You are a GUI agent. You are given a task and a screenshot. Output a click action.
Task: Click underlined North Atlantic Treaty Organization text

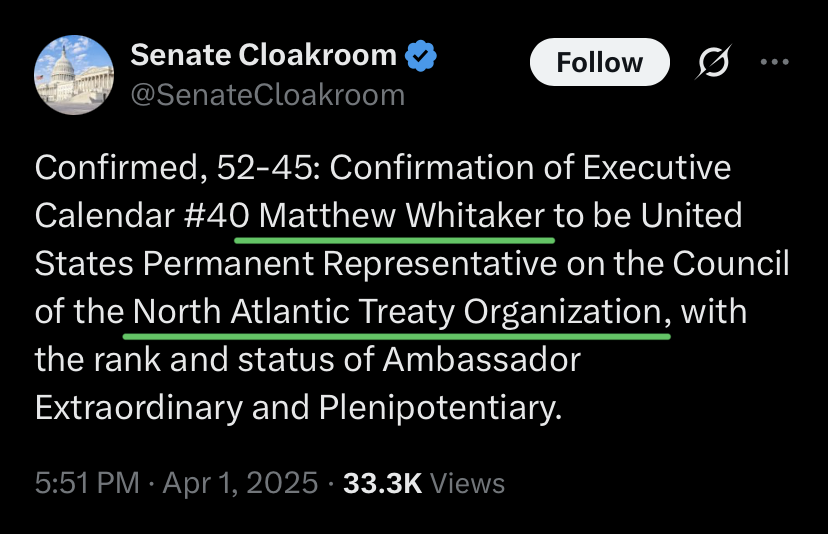(400, 312)
